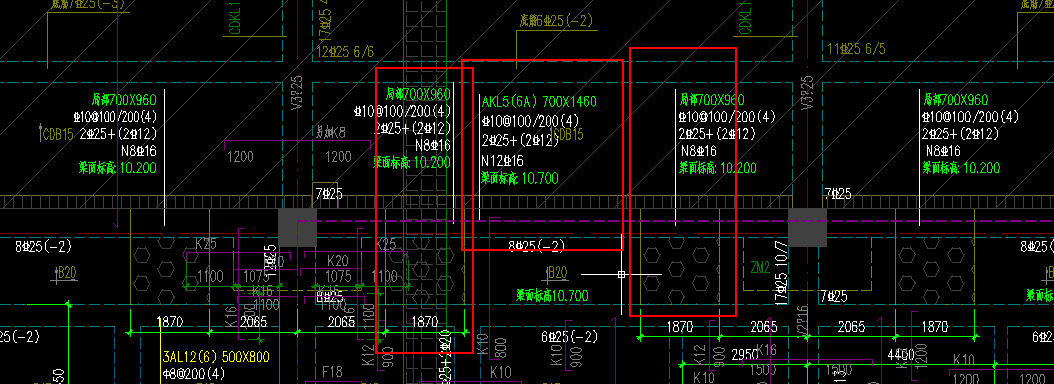Select the 10.700 elevation text beneath N12⌀16
The height and width of the screenshot is (384, 1054).
[540, 178]
